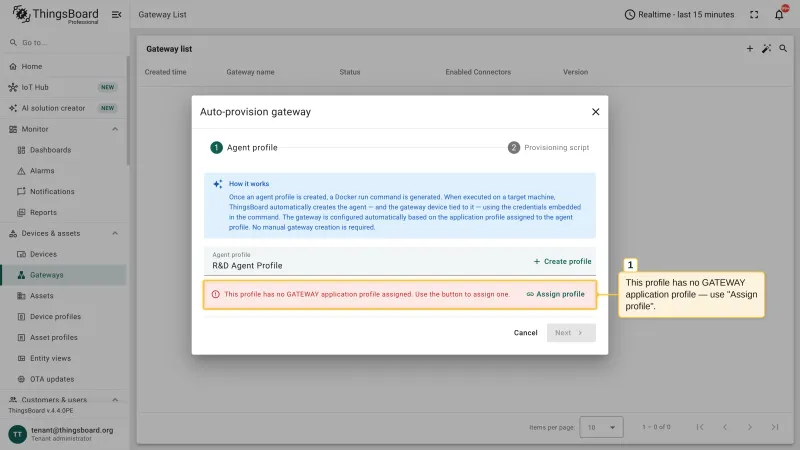
Task: Toggle fullscreen mode icon
Action: click(754, 15)
